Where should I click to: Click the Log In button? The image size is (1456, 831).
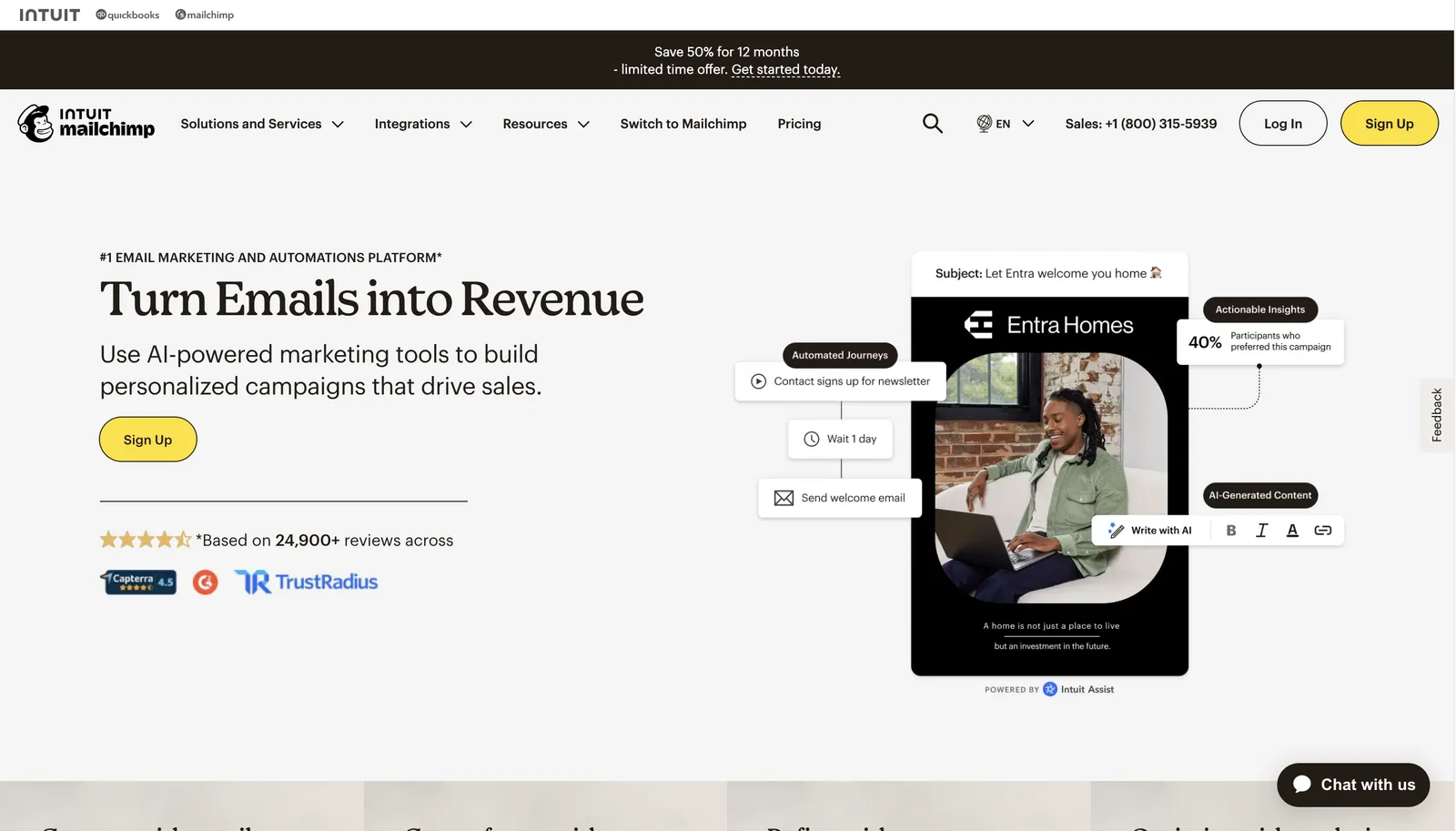1283,123
